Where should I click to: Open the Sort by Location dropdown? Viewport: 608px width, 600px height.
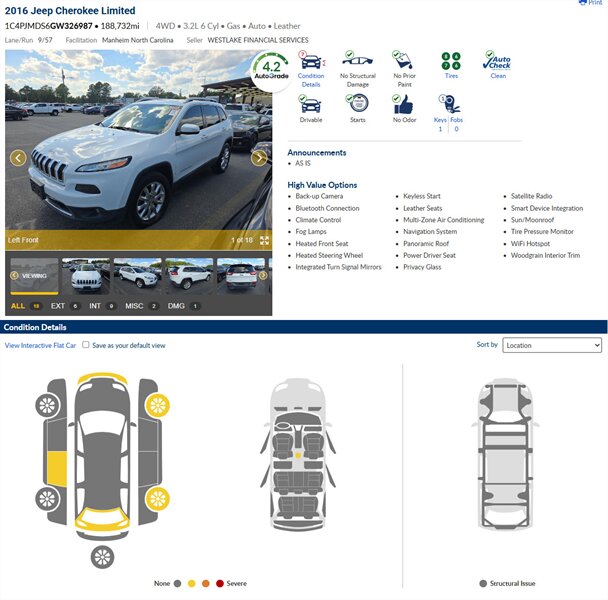pos(552,345)
